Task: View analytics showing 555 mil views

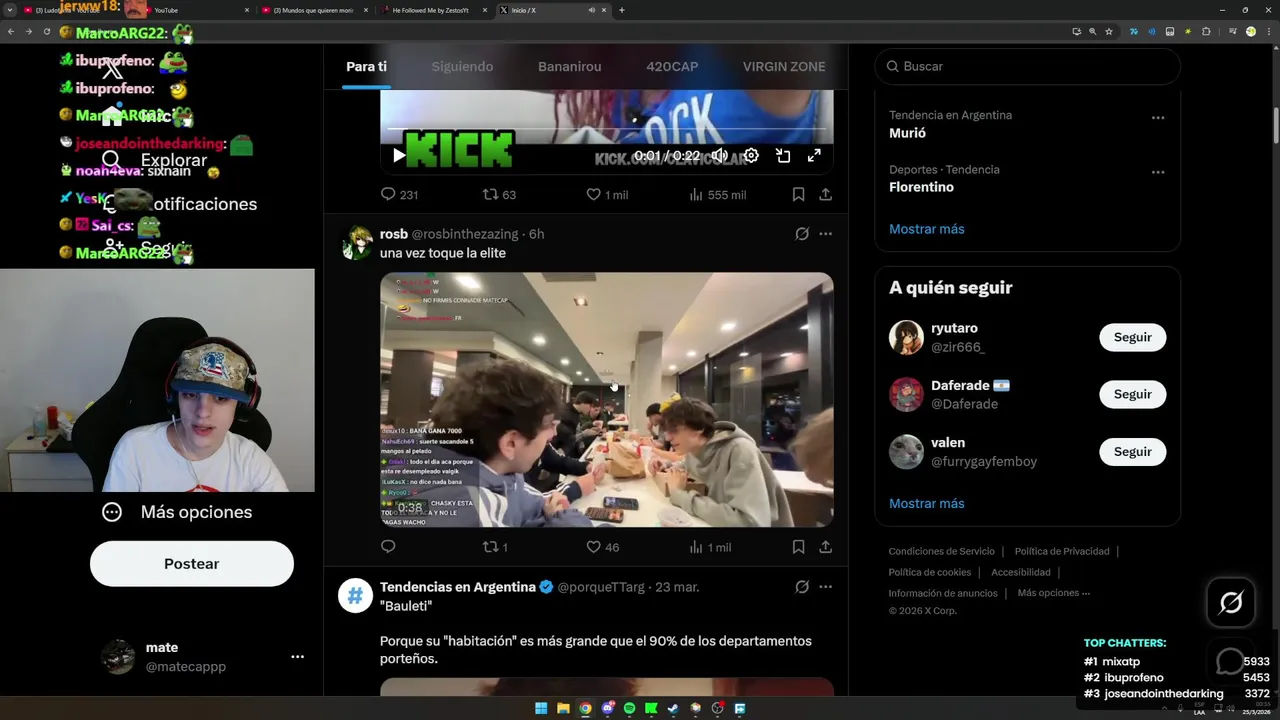Action: [717, 195]
